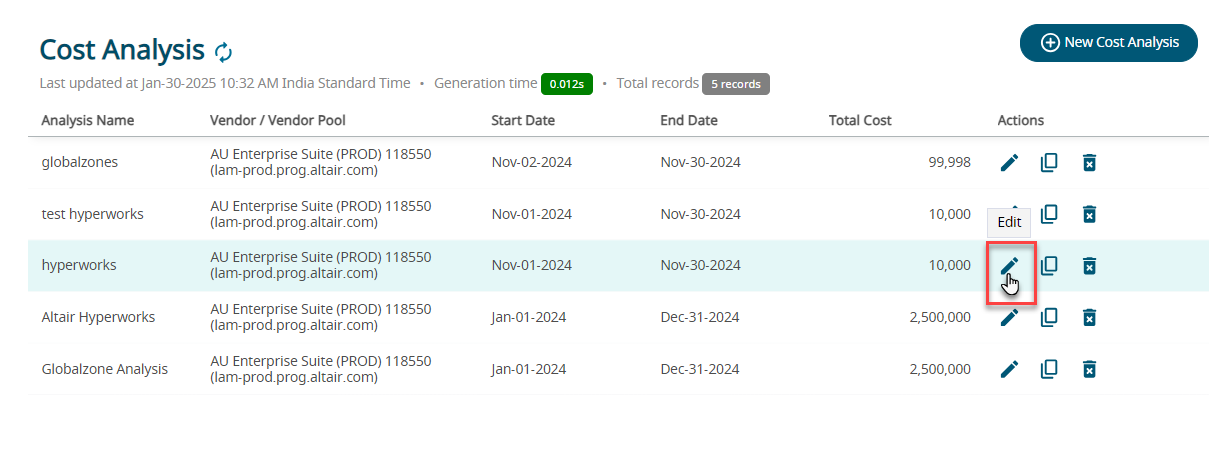Image resolution: width=1221 pixels, height=471 pixels.
Task: Delete the globalzones analysis
Action: tap(1089, 162)
